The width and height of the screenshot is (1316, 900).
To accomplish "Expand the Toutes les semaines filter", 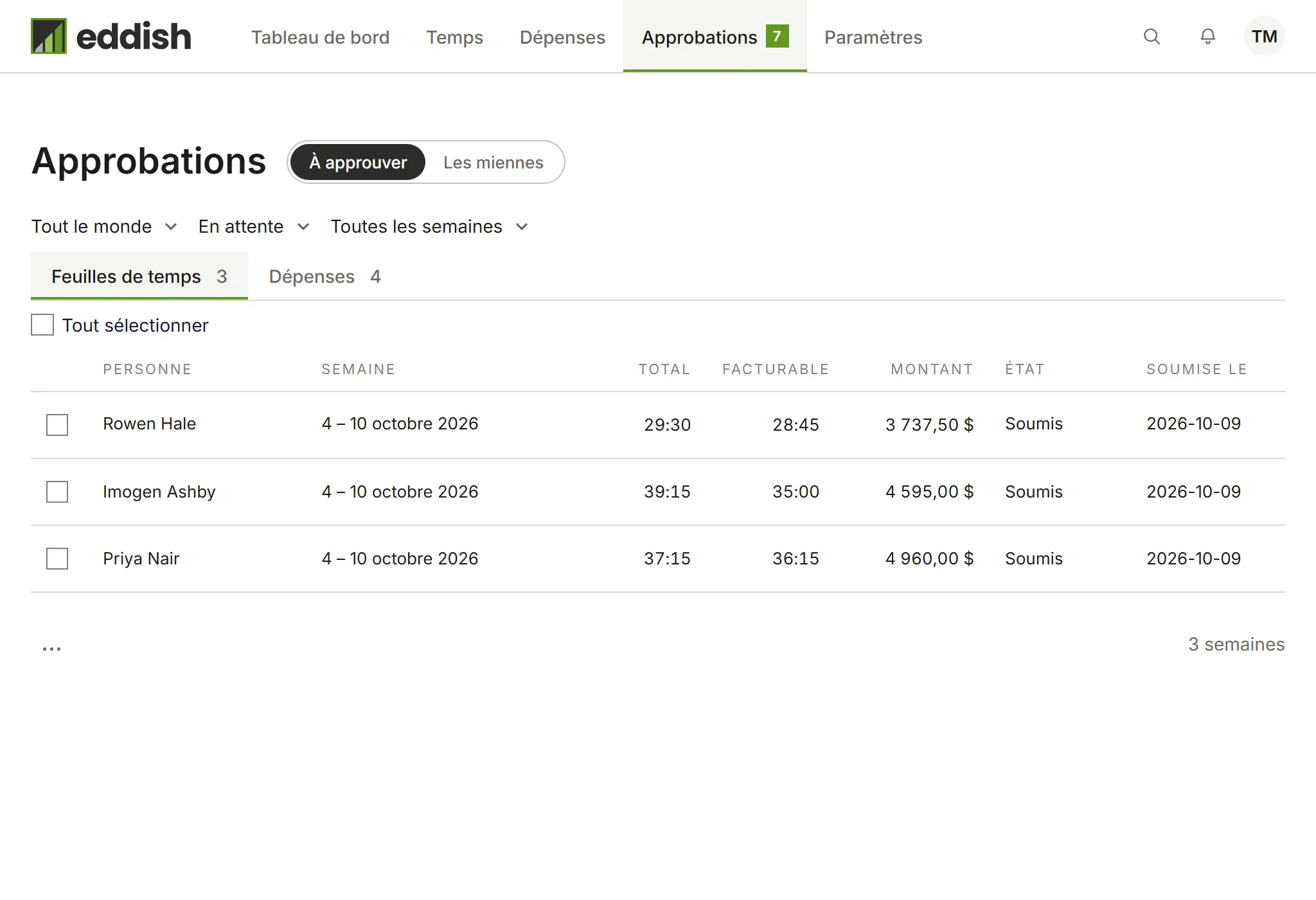I will pyautogui.click(x=429, y=226).
